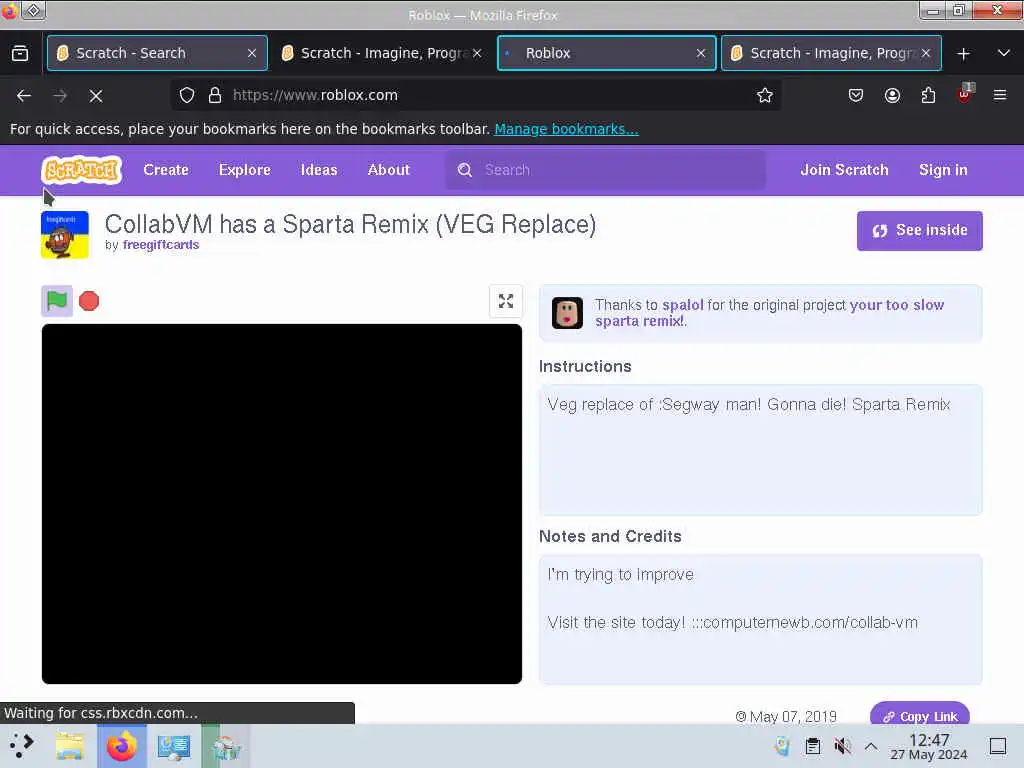Open spalol profile link
Screen dimensions: 1024x768
682,305
